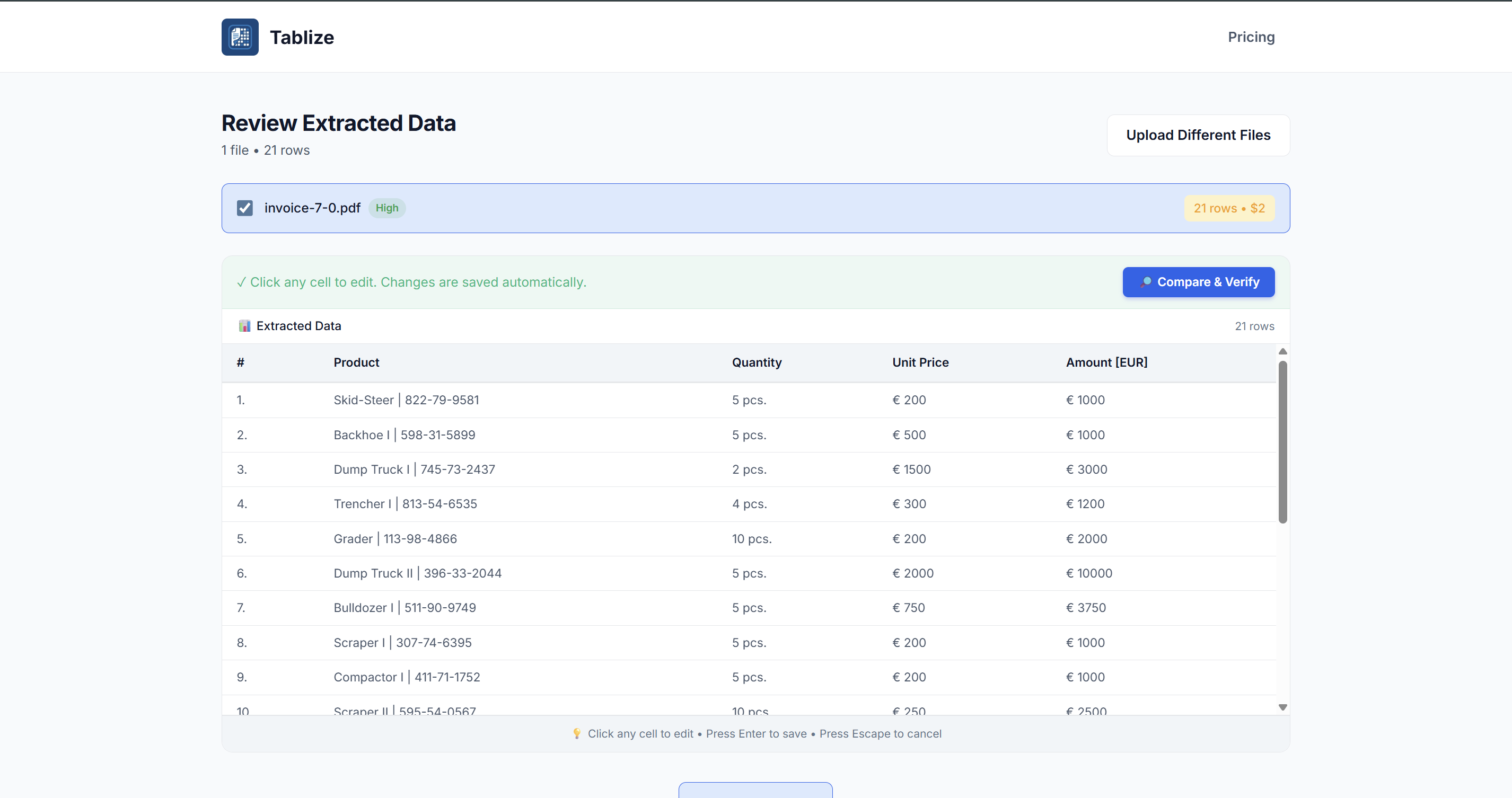Click the Amount [EUR] column header
This screenshot has width=1512, height=798.
click(1106, 362)
